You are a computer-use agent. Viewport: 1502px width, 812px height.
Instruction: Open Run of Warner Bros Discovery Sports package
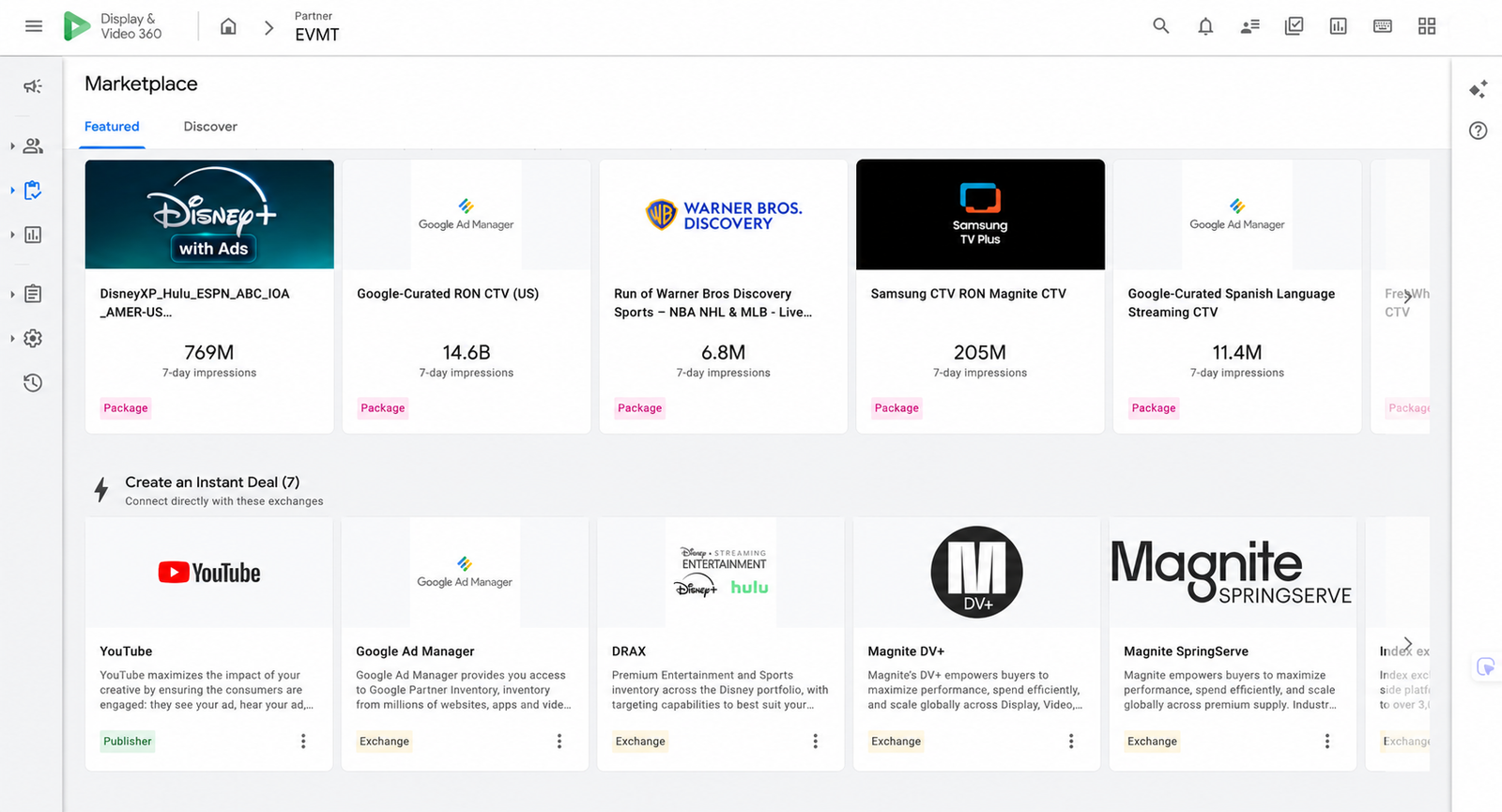[x=713, y=302]
